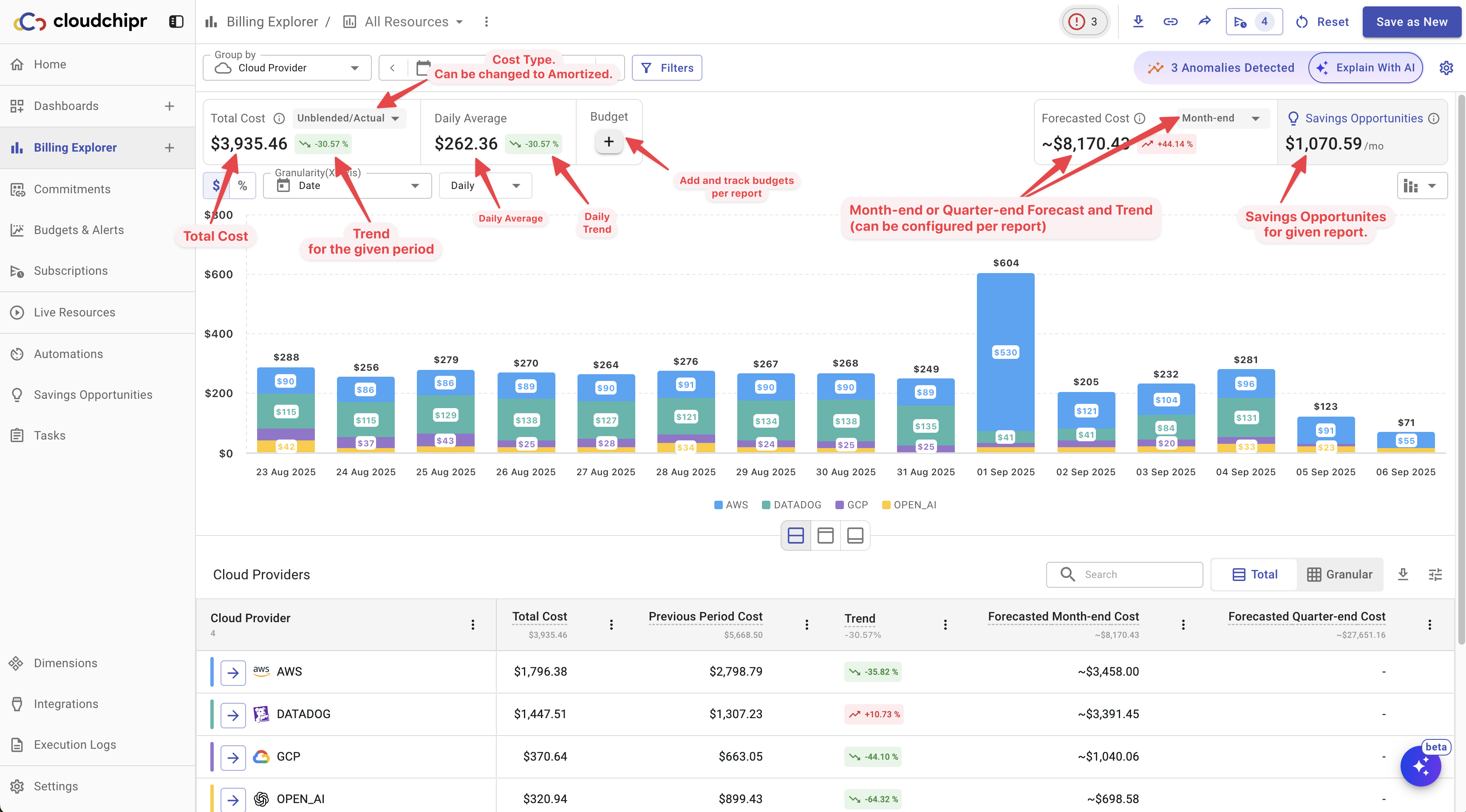1466x812 pixels.
Task: Switch chart values to percent mode
Action: pyautogui.click(x=243, y=185)
